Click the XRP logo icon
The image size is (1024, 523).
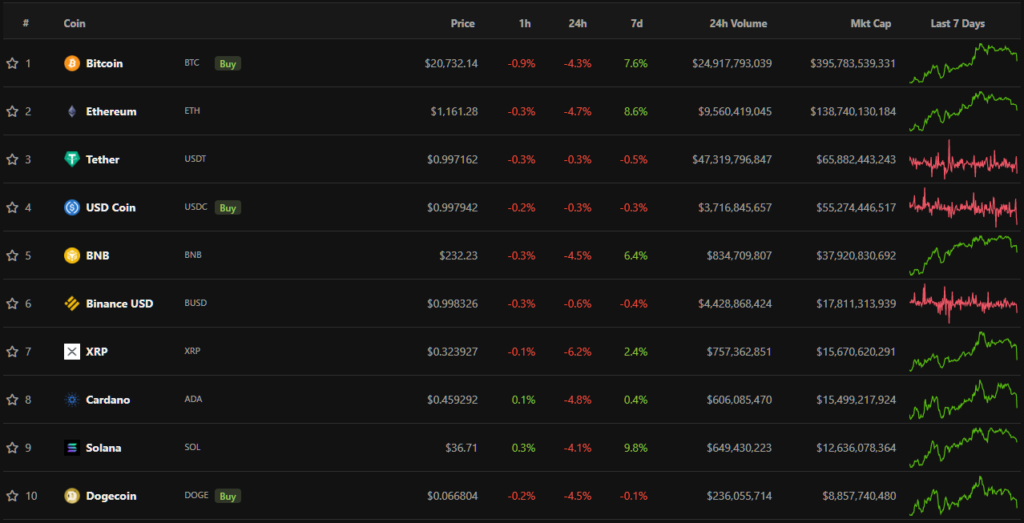pyautogui.click(x=72, y=351)
